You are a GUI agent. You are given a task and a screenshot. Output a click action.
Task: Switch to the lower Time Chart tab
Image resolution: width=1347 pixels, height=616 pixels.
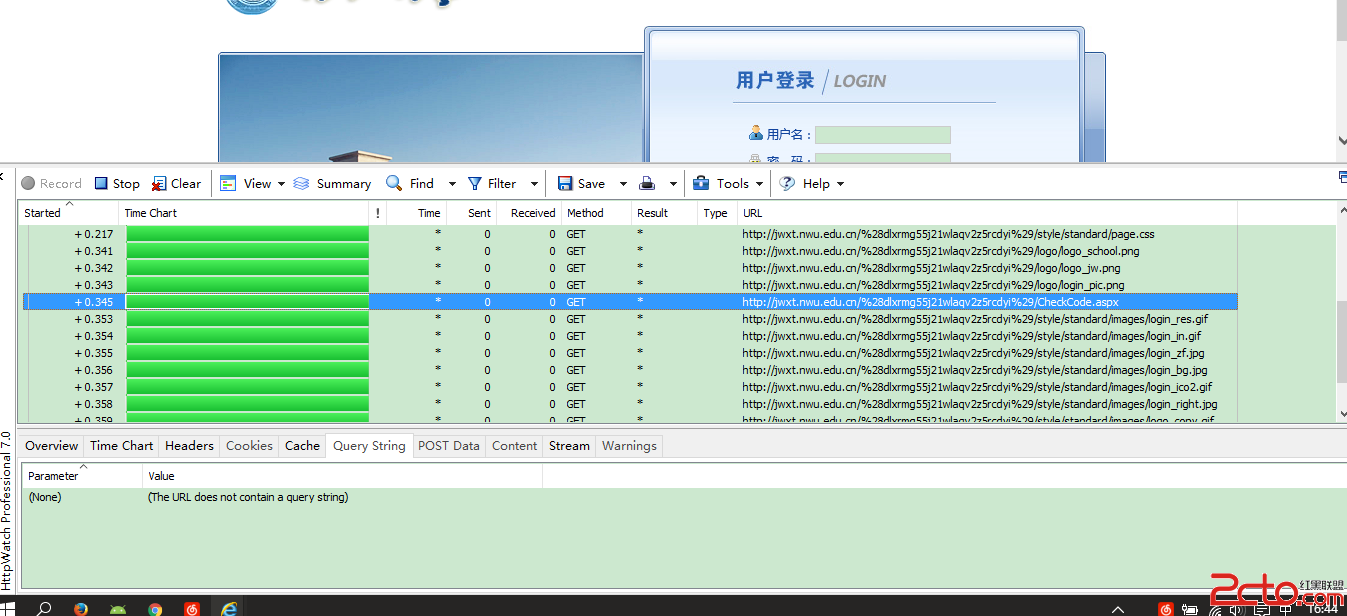point(122,446)
